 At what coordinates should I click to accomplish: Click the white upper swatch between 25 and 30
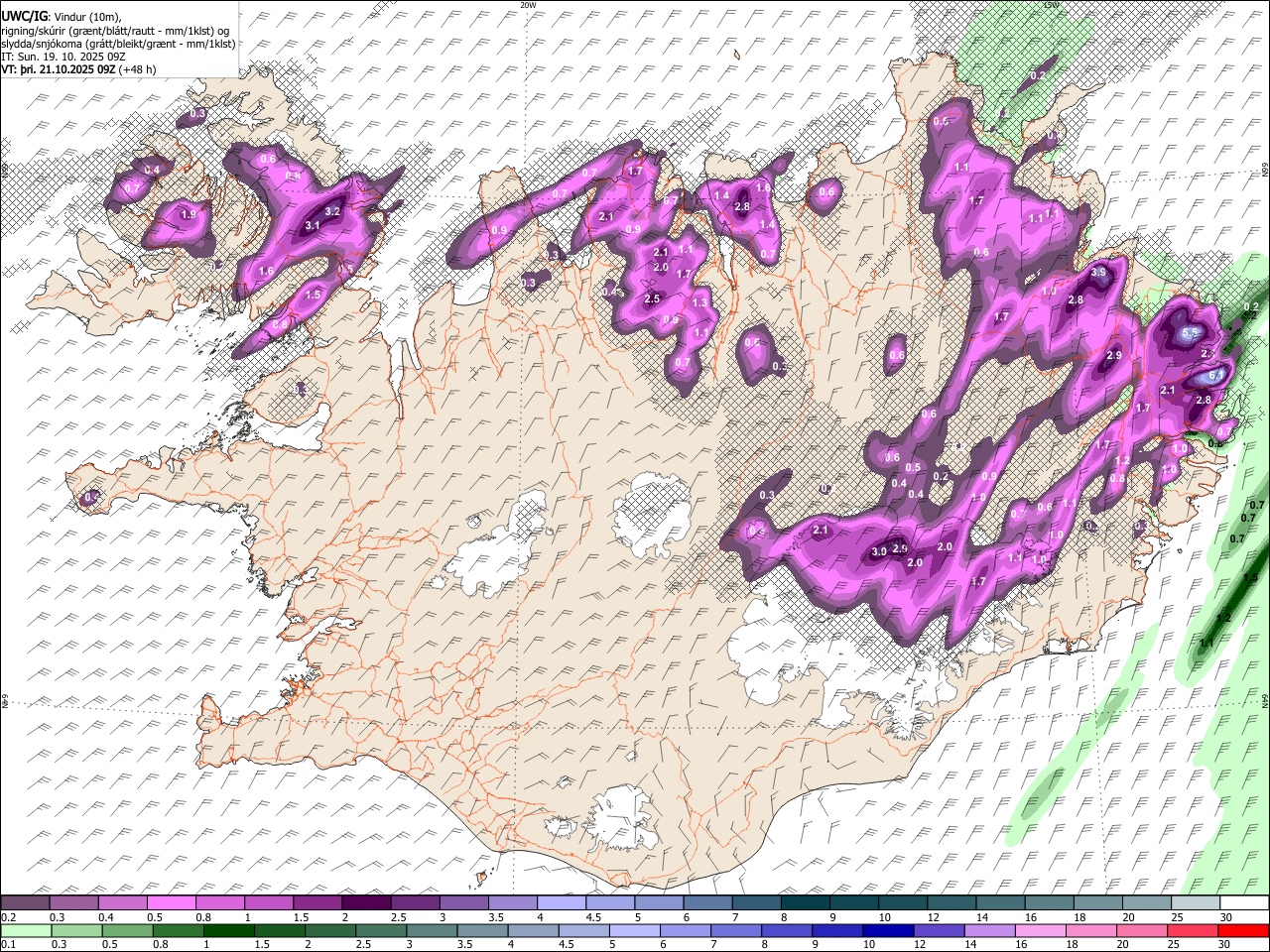(1196, 902)
